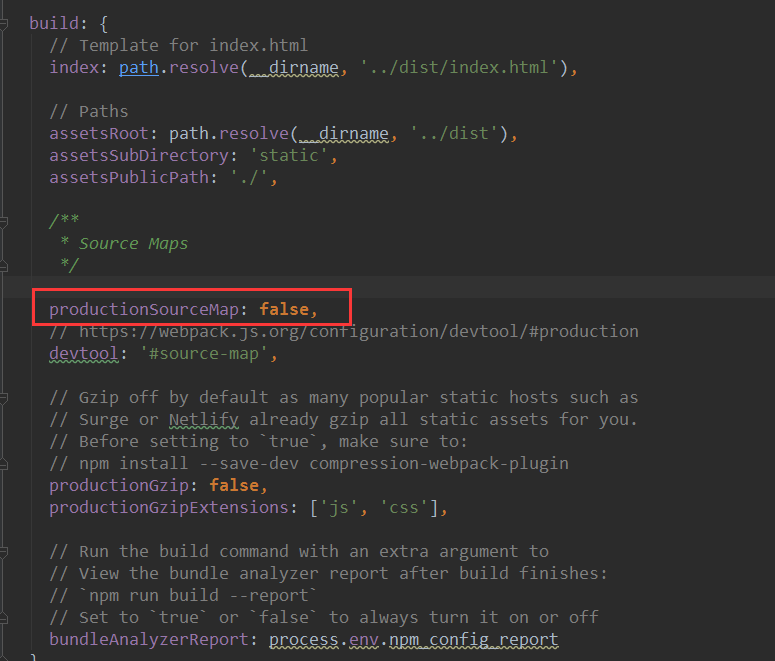
Task: Click the '// Paths' comment
Action: click(89, 112)
